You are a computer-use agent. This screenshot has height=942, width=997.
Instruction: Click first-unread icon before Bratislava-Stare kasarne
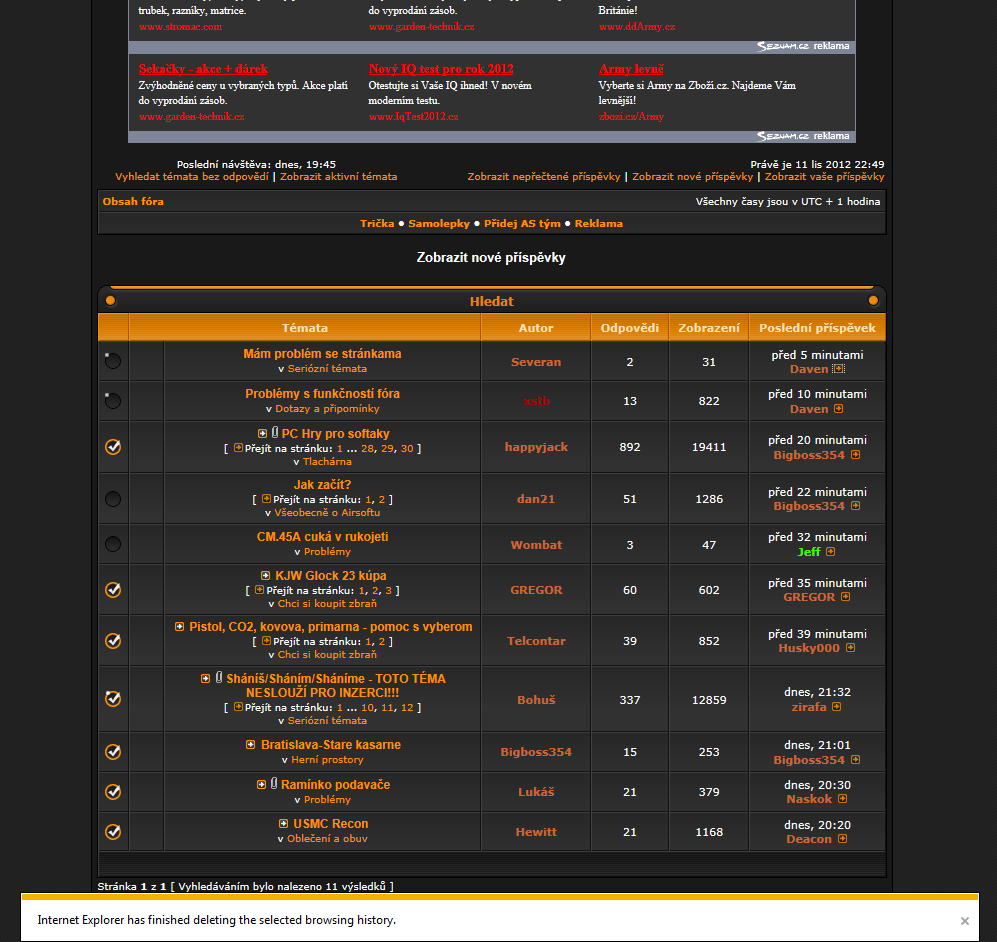(x=251, y=745)
